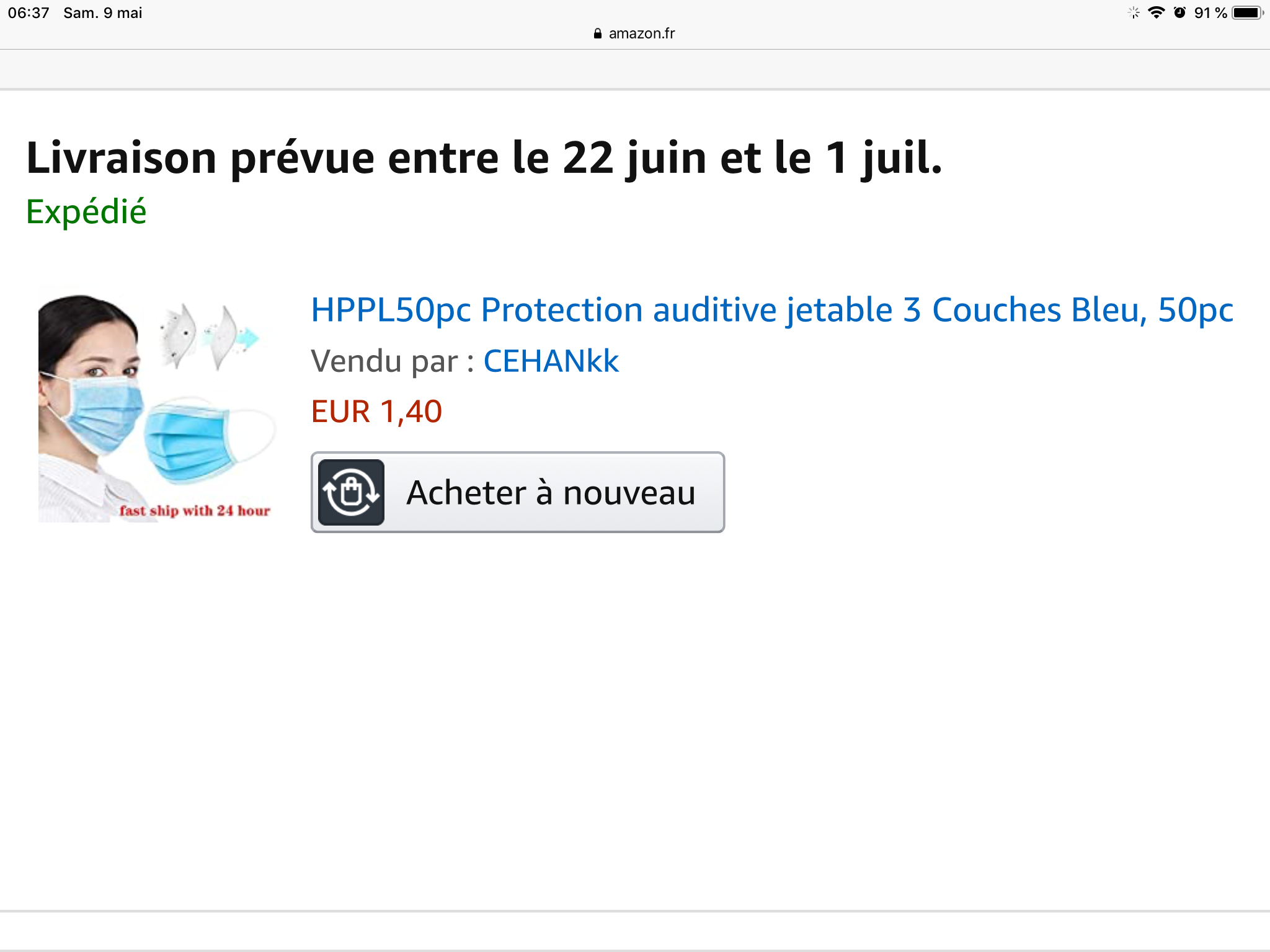Click the buy-again shopping bag icon
Screen dimensions: 1270x952
coord(351,493)
